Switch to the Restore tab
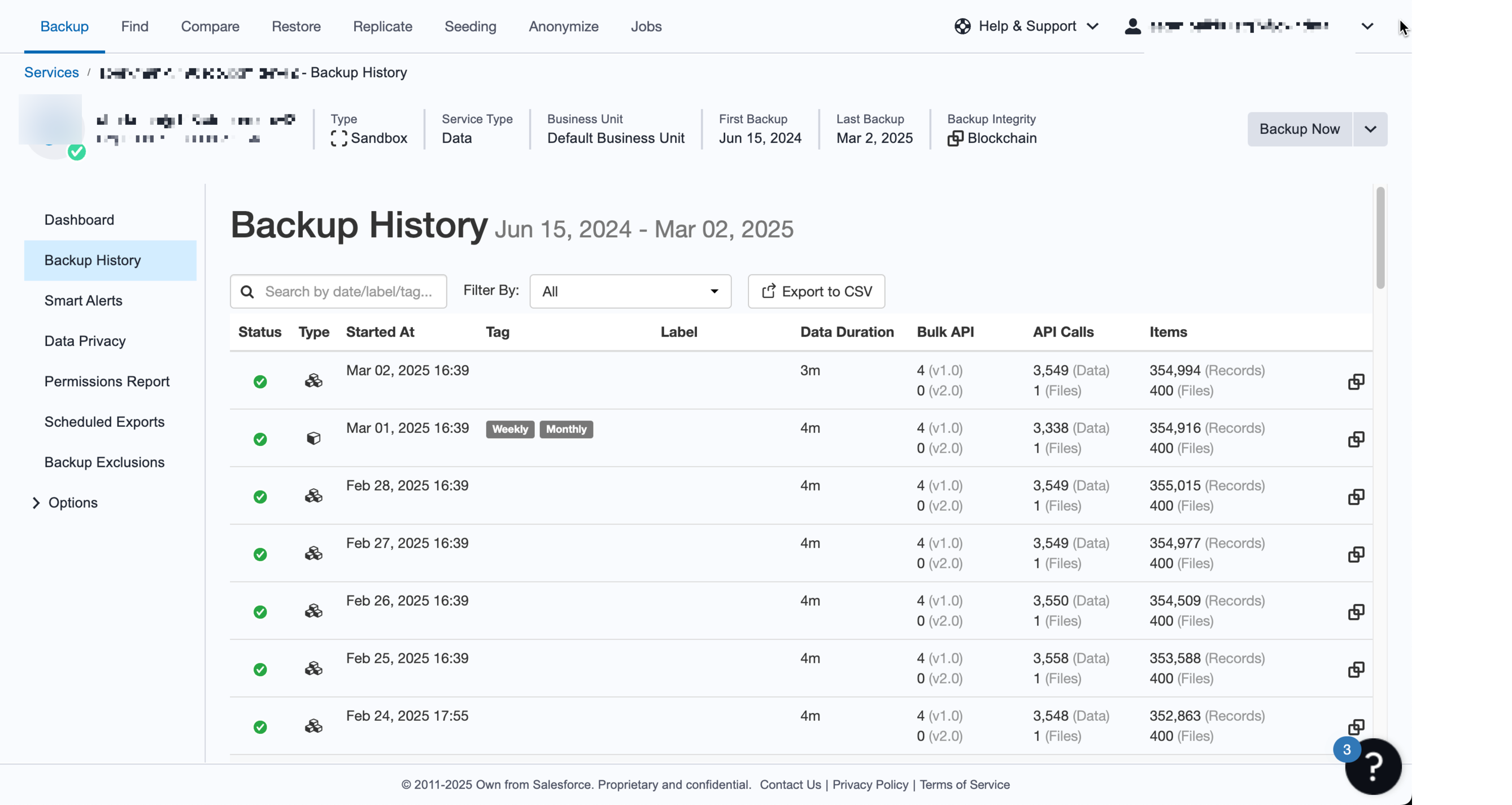 coord(297,27)
